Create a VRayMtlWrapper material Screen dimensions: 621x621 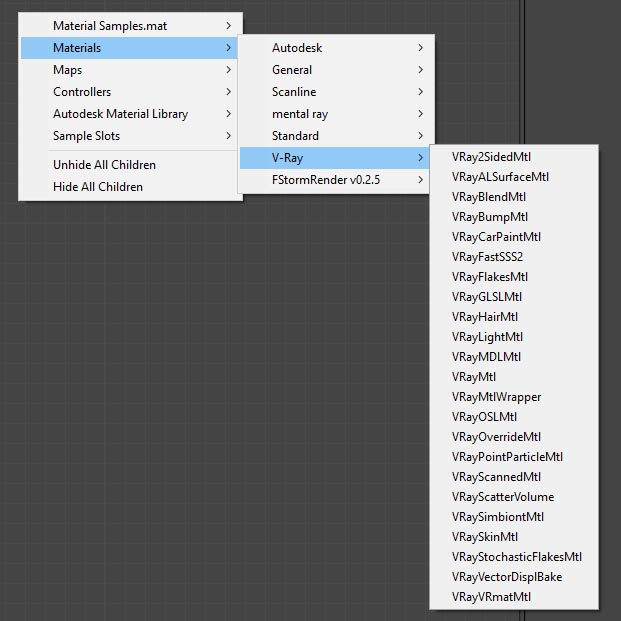pos(514,397)
